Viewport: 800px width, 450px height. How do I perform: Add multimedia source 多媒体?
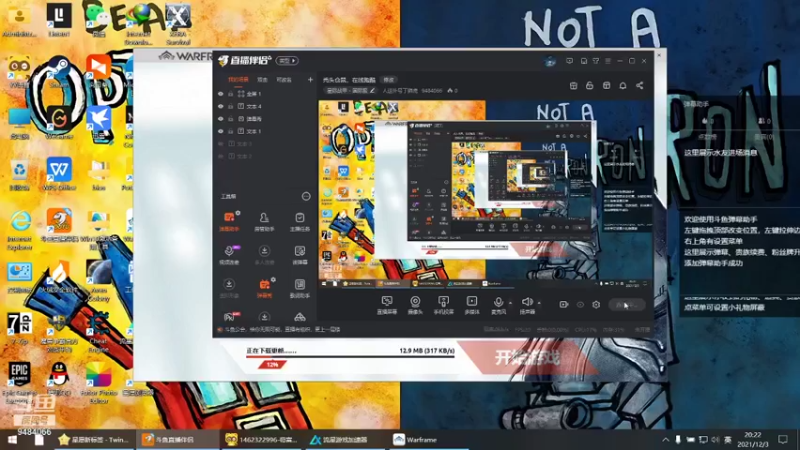472,305
